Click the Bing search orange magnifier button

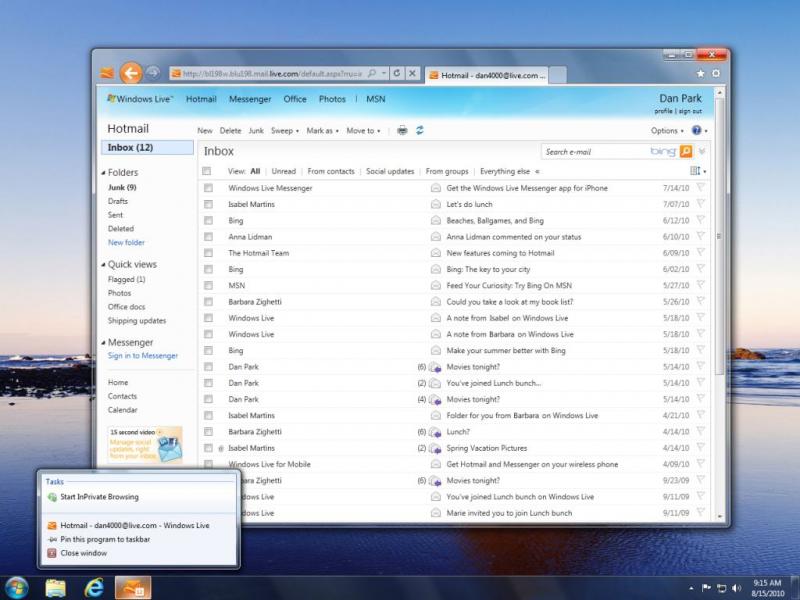686,151
